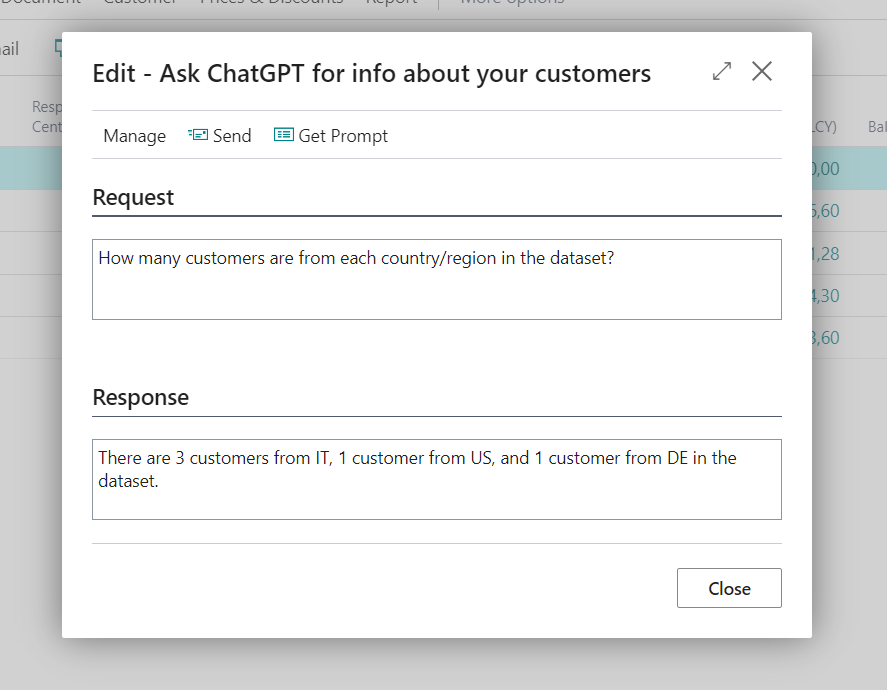887x690 pixels.
Task: Click the Request section heading
Action: point(133,197)
